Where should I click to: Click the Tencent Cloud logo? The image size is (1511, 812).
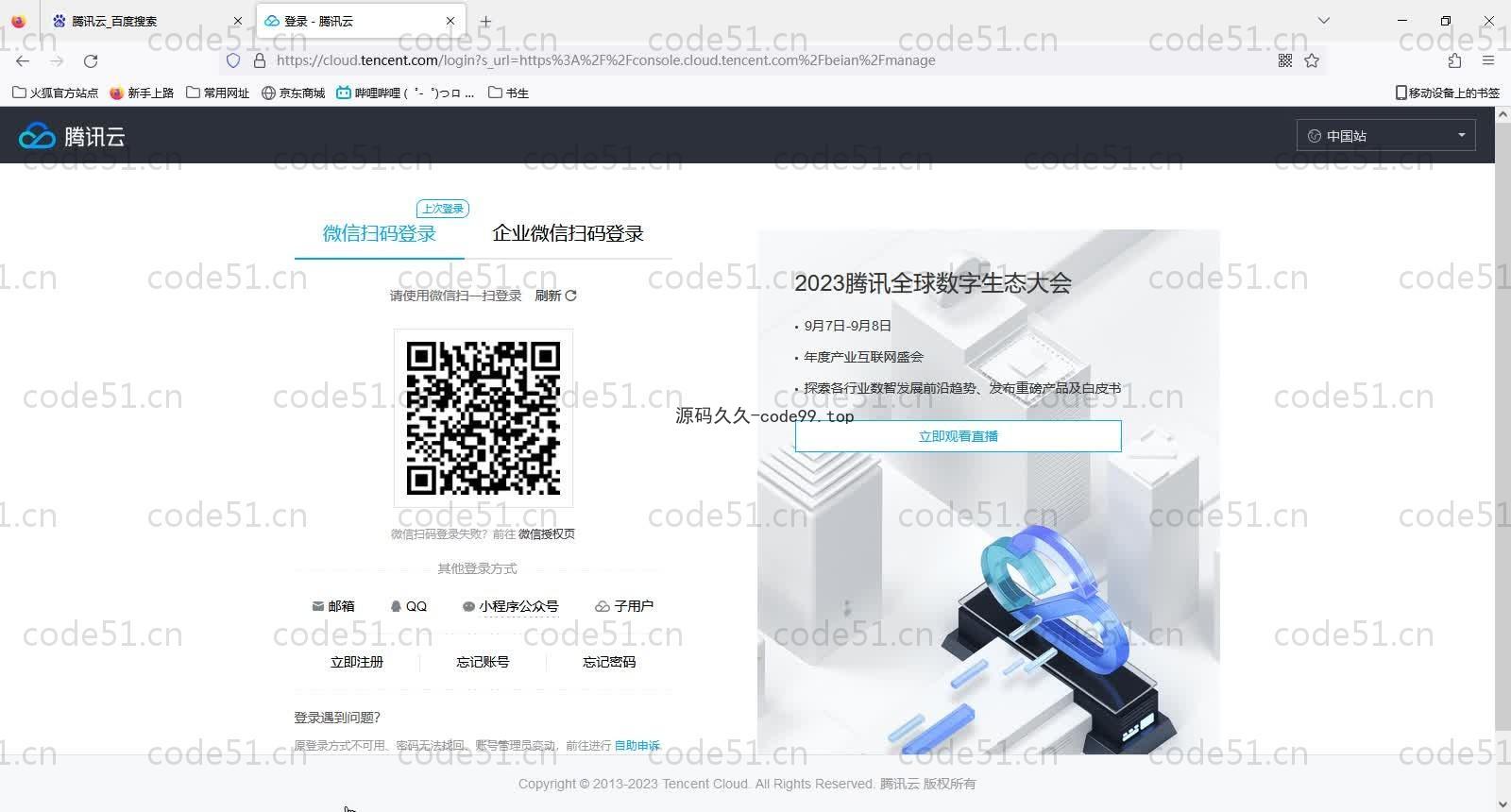(72, 136)
